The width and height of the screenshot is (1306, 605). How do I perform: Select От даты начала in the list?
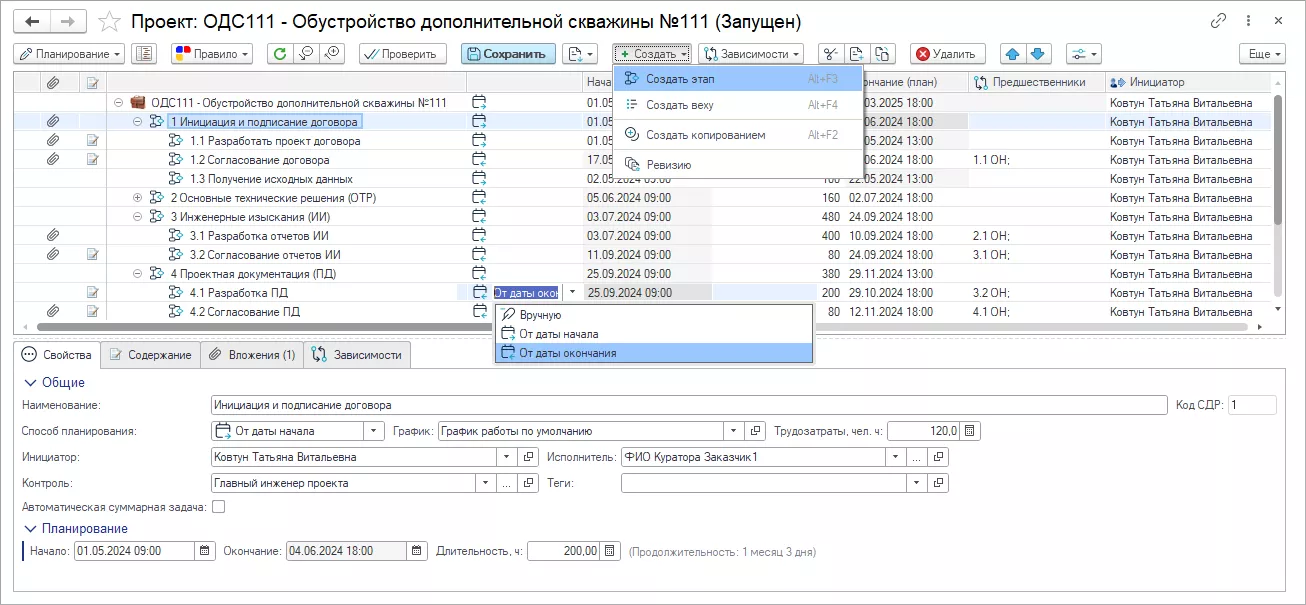tap(558, 334)
